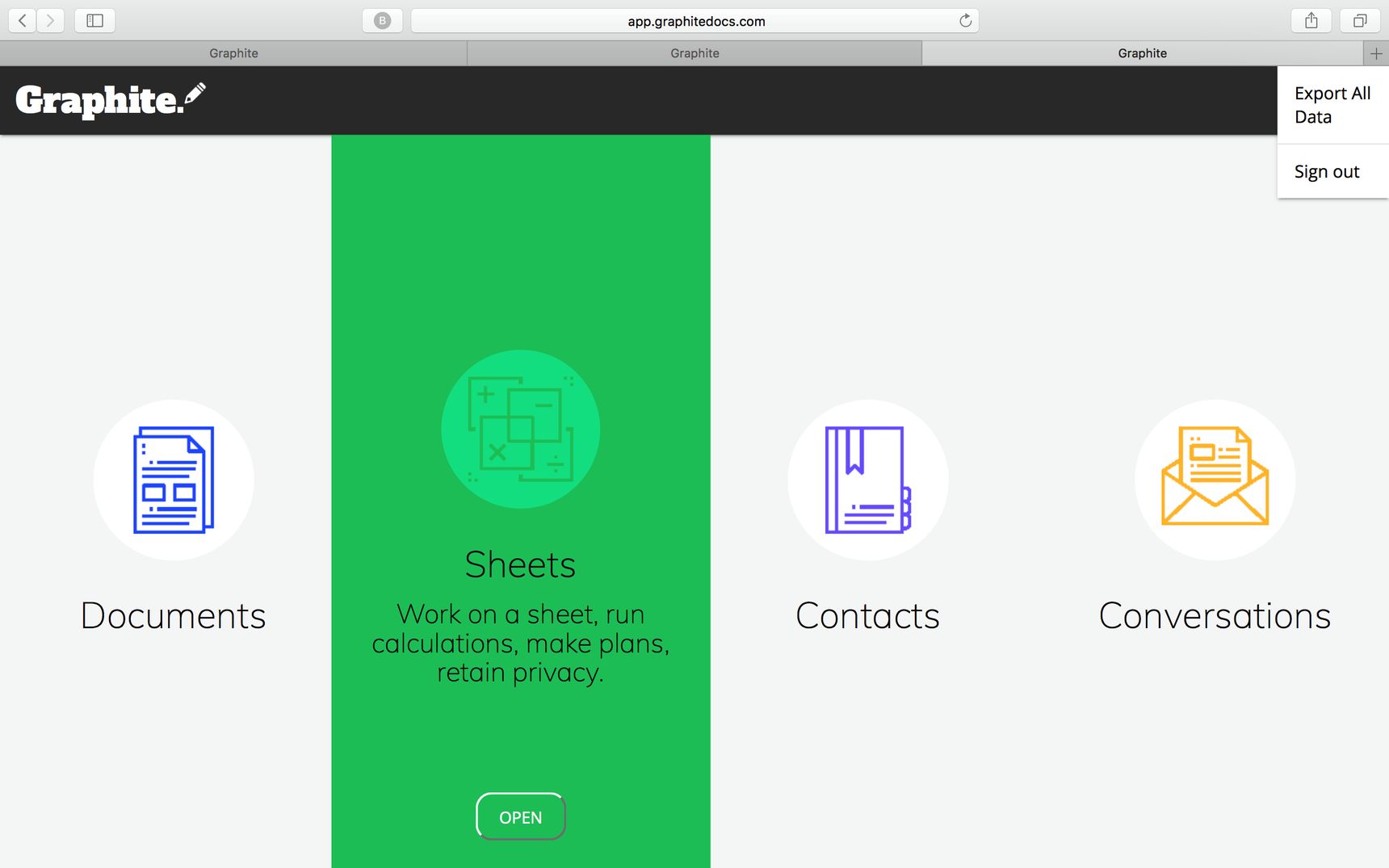Select Export All Data menu entry
Viewport: 1389px width, 868px height.
tap(1332, 105)
